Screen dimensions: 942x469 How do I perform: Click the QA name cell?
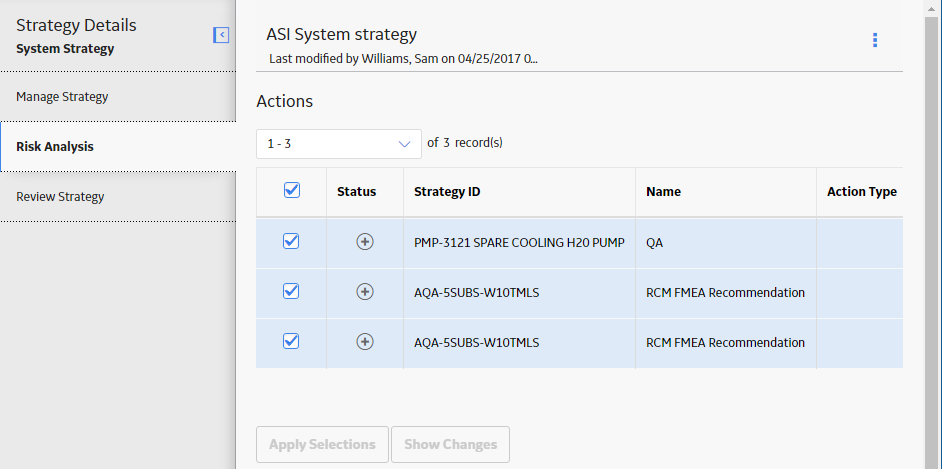(x=726, y=243)
